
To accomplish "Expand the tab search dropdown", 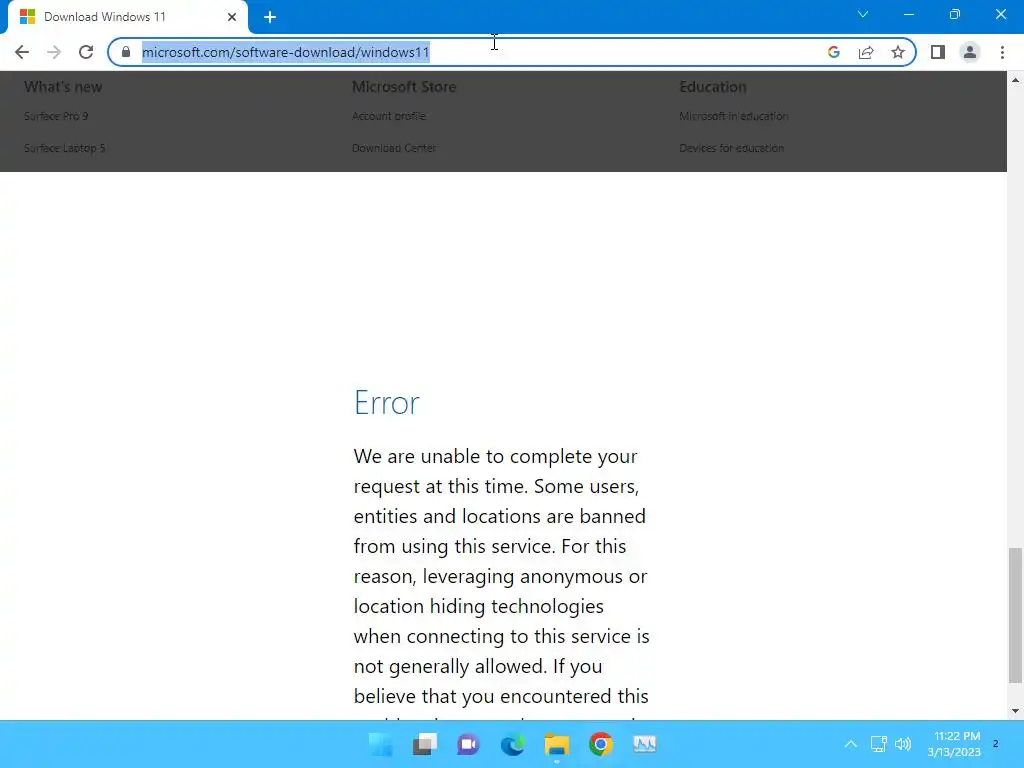I will [863, 14].
